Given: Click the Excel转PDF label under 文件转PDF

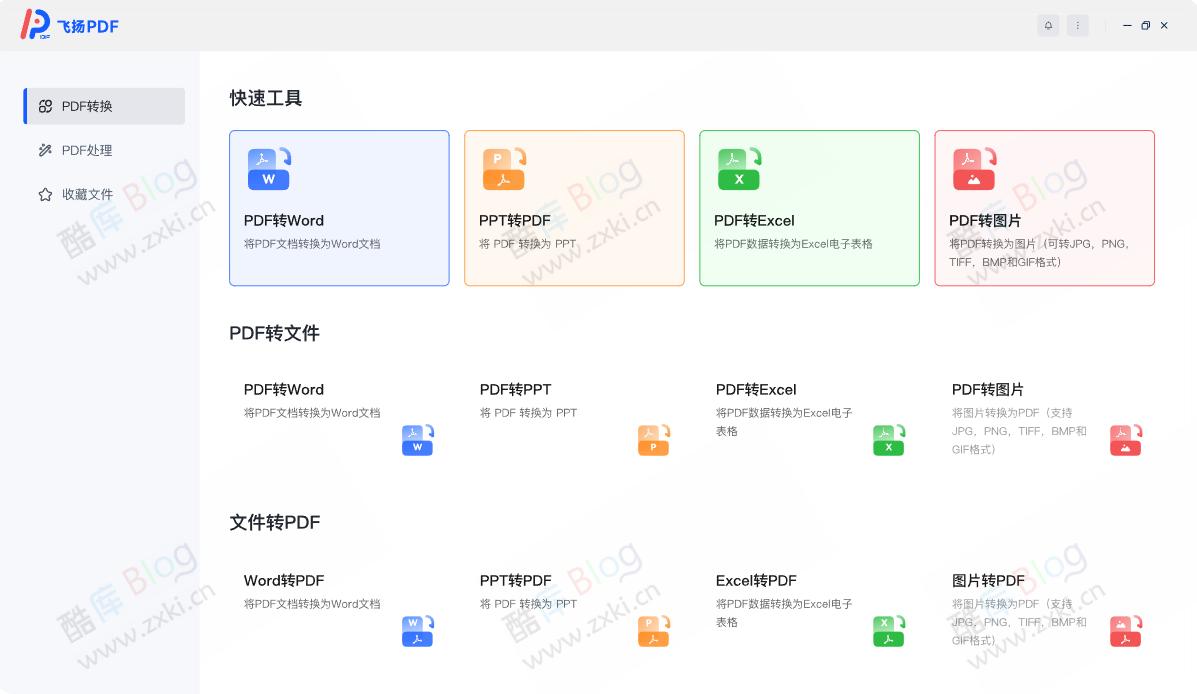Looking at the screenshot, I should [x=755, y=580].
